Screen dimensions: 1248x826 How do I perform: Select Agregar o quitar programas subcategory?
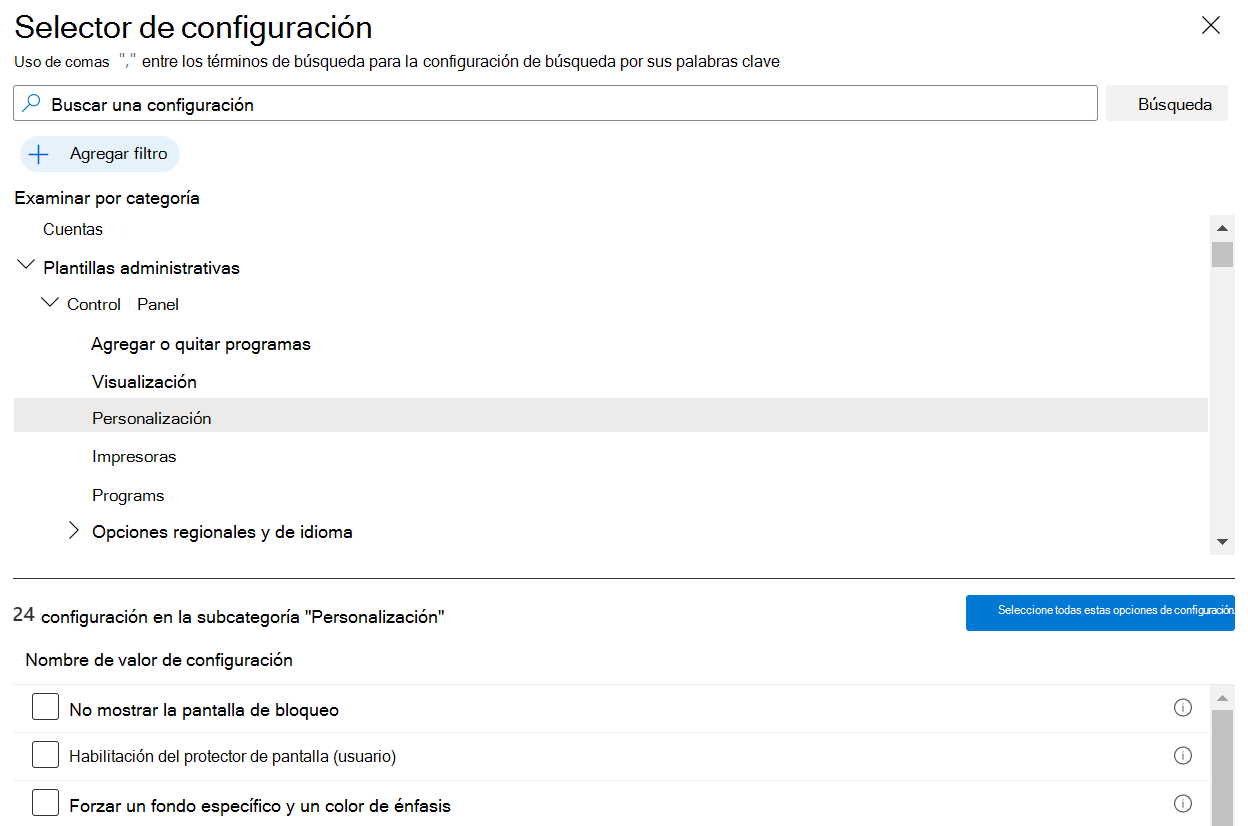(201, 344)
